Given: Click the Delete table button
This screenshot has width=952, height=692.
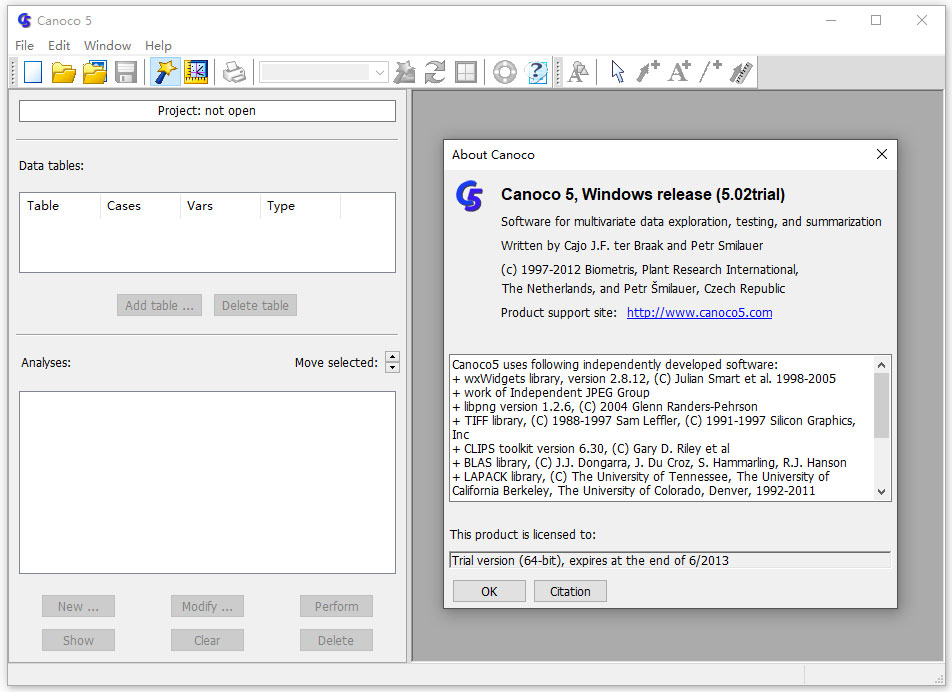Looking at the screenshot, I should [255, 305].
